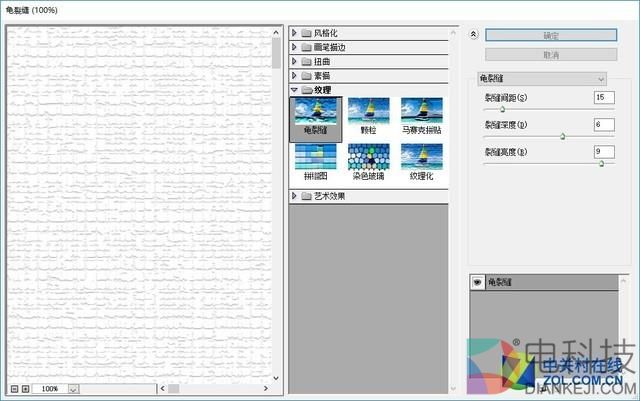640x401 pixels.
Task: Expand the 素描 filter folder
Action: 294,76
